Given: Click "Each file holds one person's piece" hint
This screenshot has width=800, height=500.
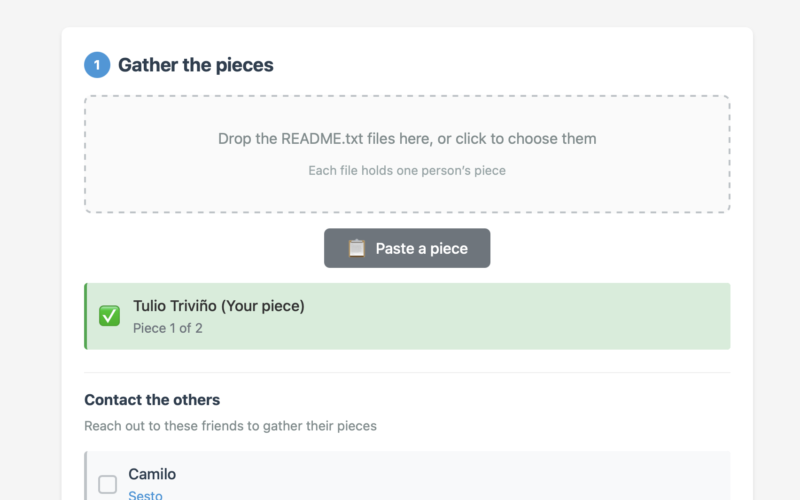Looking at the screenshot, I should 407,171.
